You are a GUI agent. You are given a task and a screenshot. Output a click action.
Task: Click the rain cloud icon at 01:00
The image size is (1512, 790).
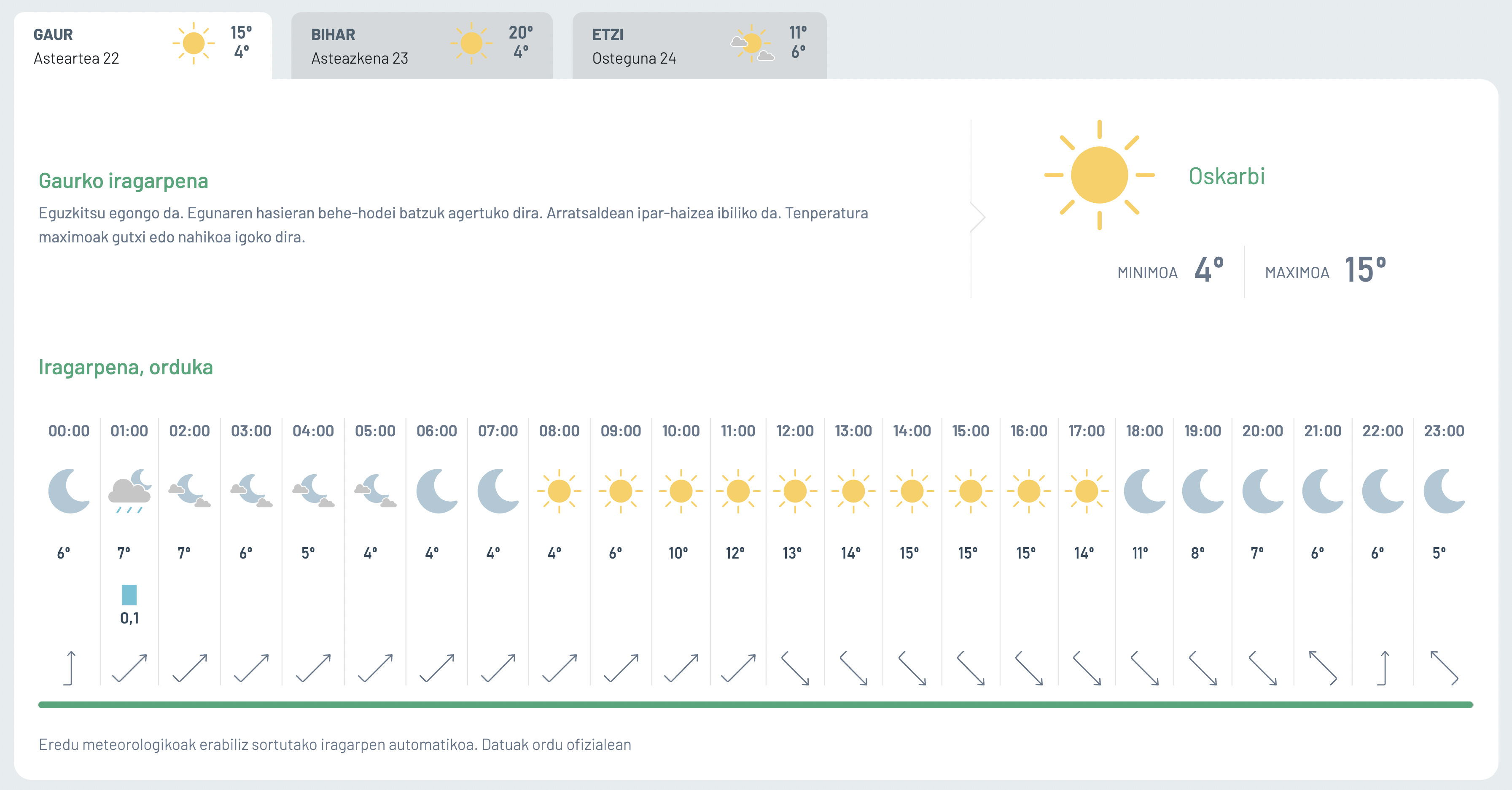(130, 491)
